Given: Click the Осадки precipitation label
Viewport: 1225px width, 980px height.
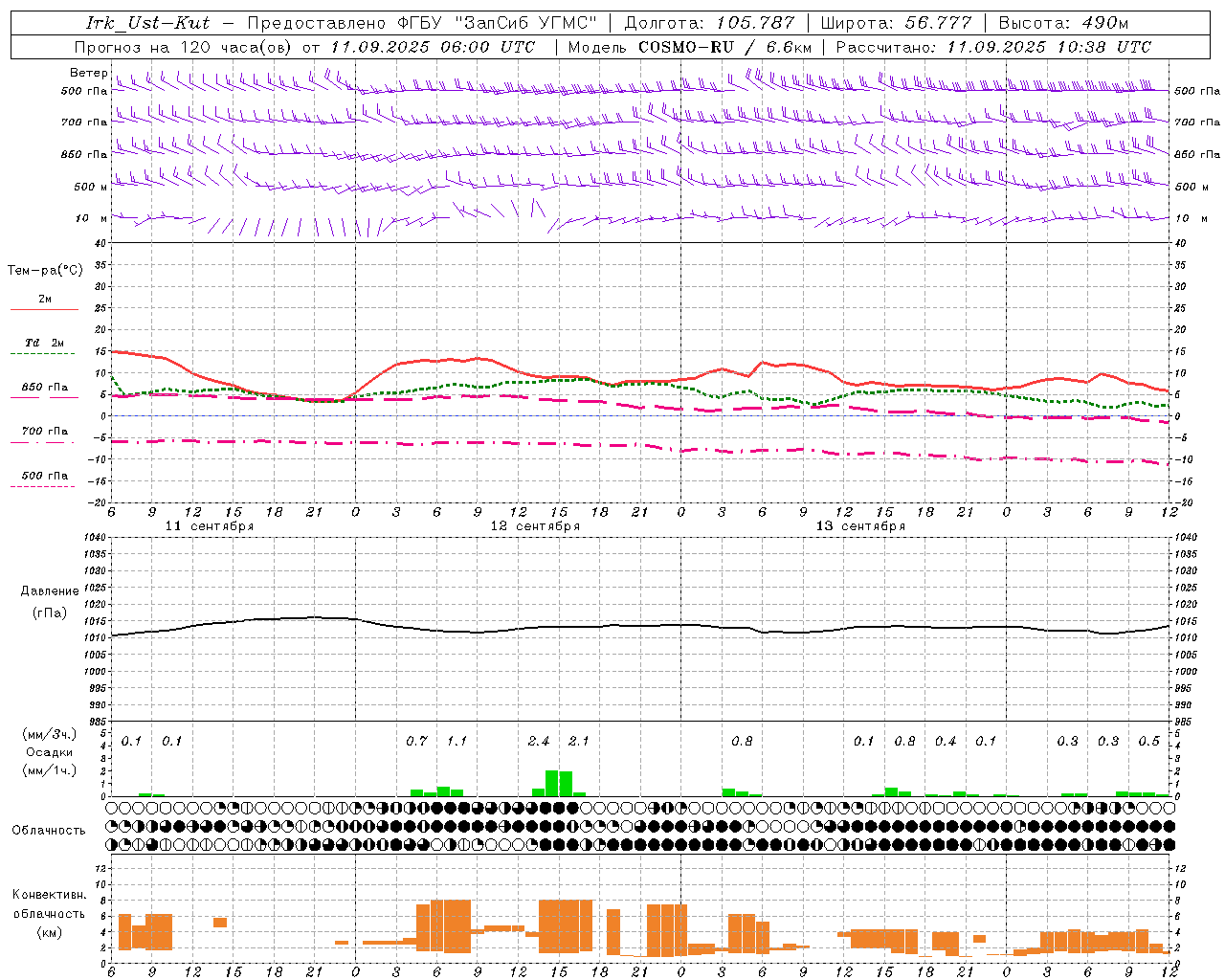Looking at the screenshot, I should [50, 752].
